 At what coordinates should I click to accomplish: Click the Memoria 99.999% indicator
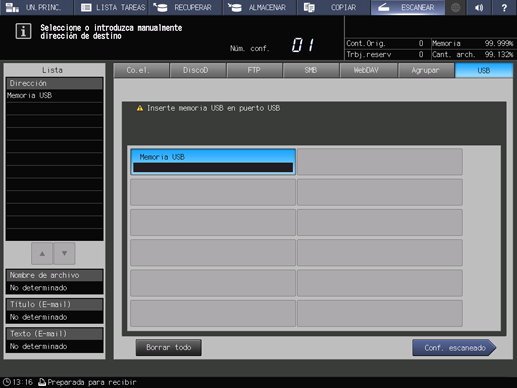point(472,43)
